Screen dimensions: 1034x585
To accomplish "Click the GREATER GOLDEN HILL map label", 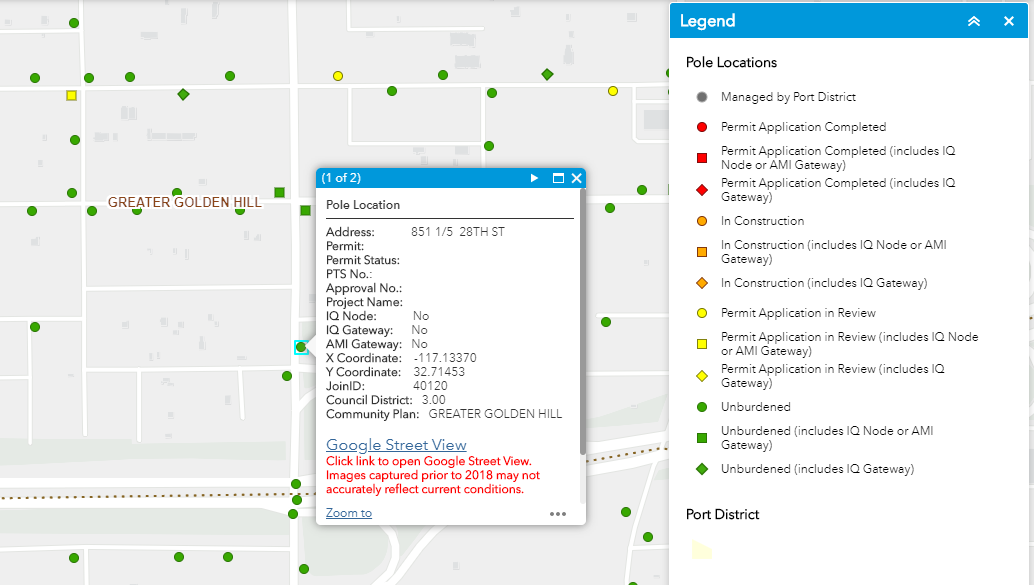I will pos(185,202).
